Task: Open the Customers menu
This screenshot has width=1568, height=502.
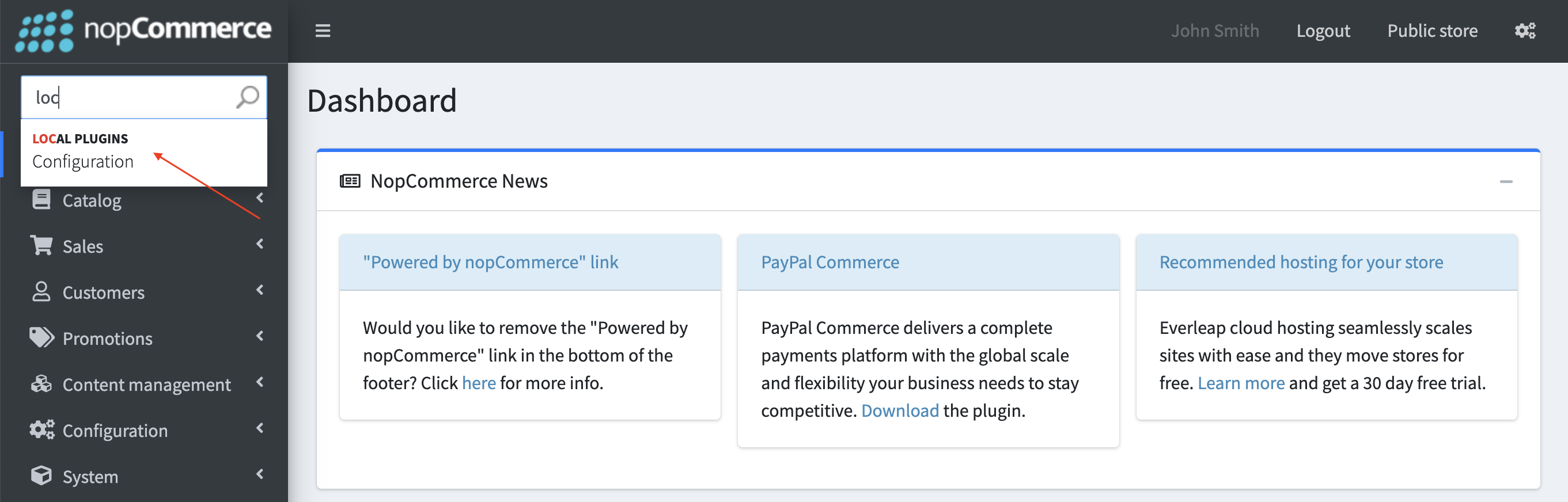Action: click(143, 292)
